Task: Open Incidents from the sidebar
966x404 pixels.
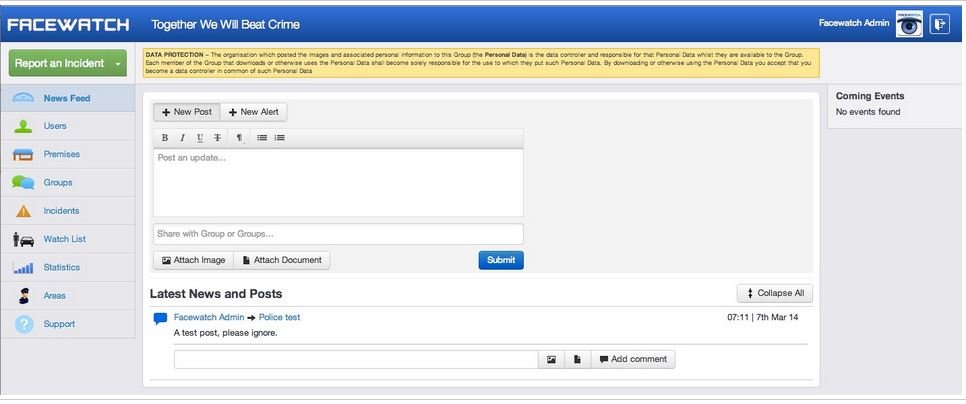Action: coord(61,211)
